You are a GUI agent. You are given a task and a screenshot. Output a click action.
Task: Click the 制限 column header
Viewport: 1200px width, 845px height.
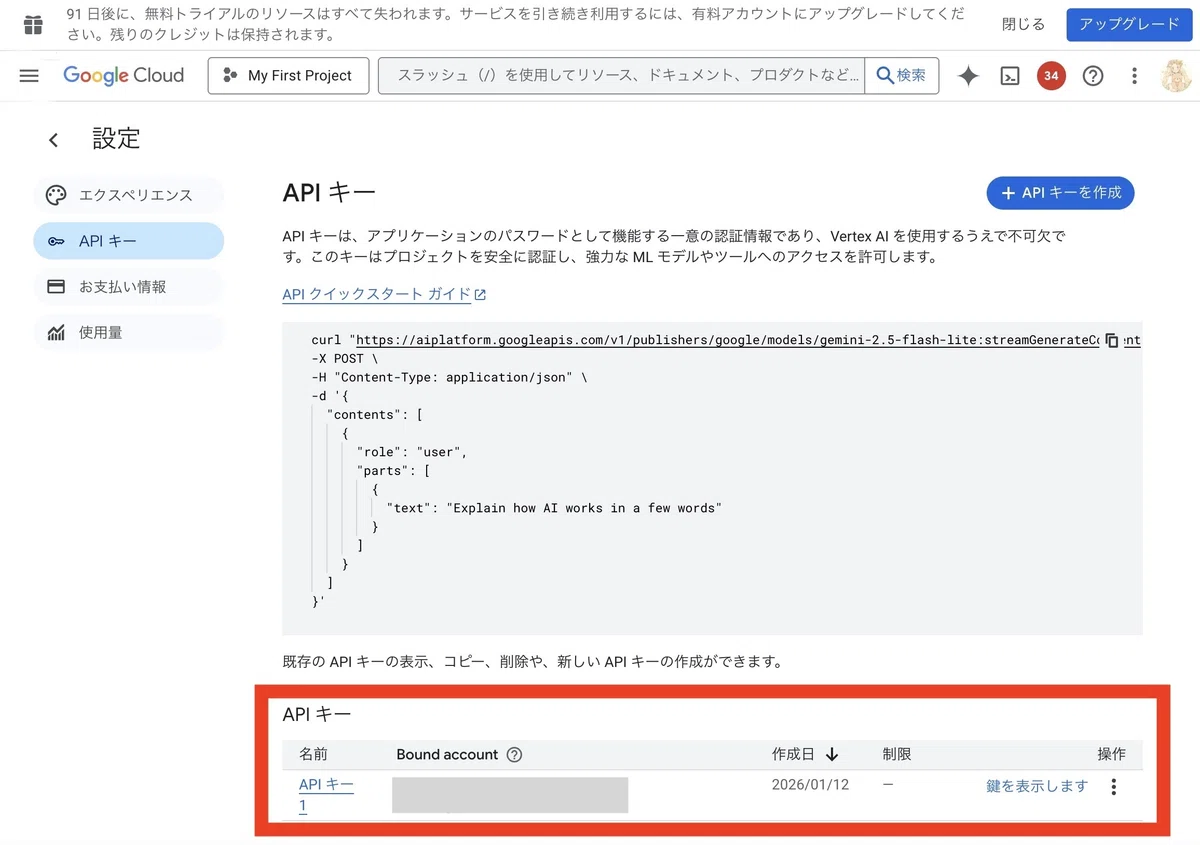[x=896, y=754]
